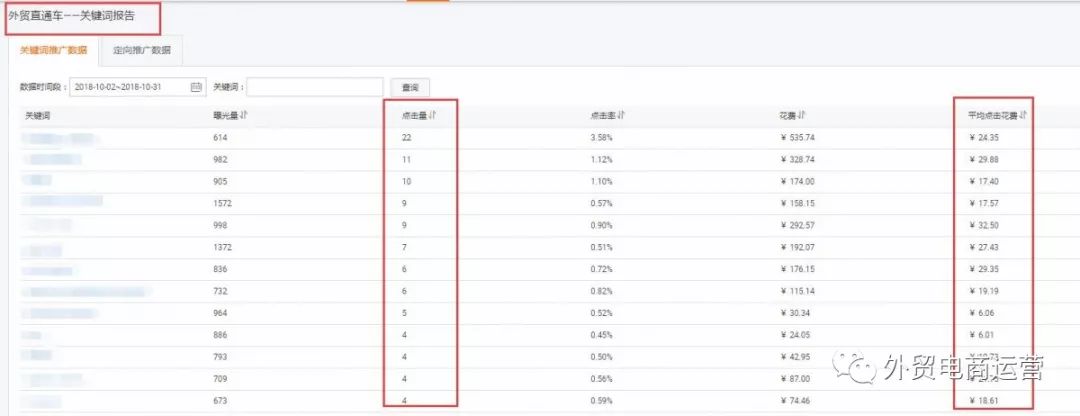This screenshot has height=416, width=1080.
Task: Click the 数据时间段 label
Action: (43, 87)
